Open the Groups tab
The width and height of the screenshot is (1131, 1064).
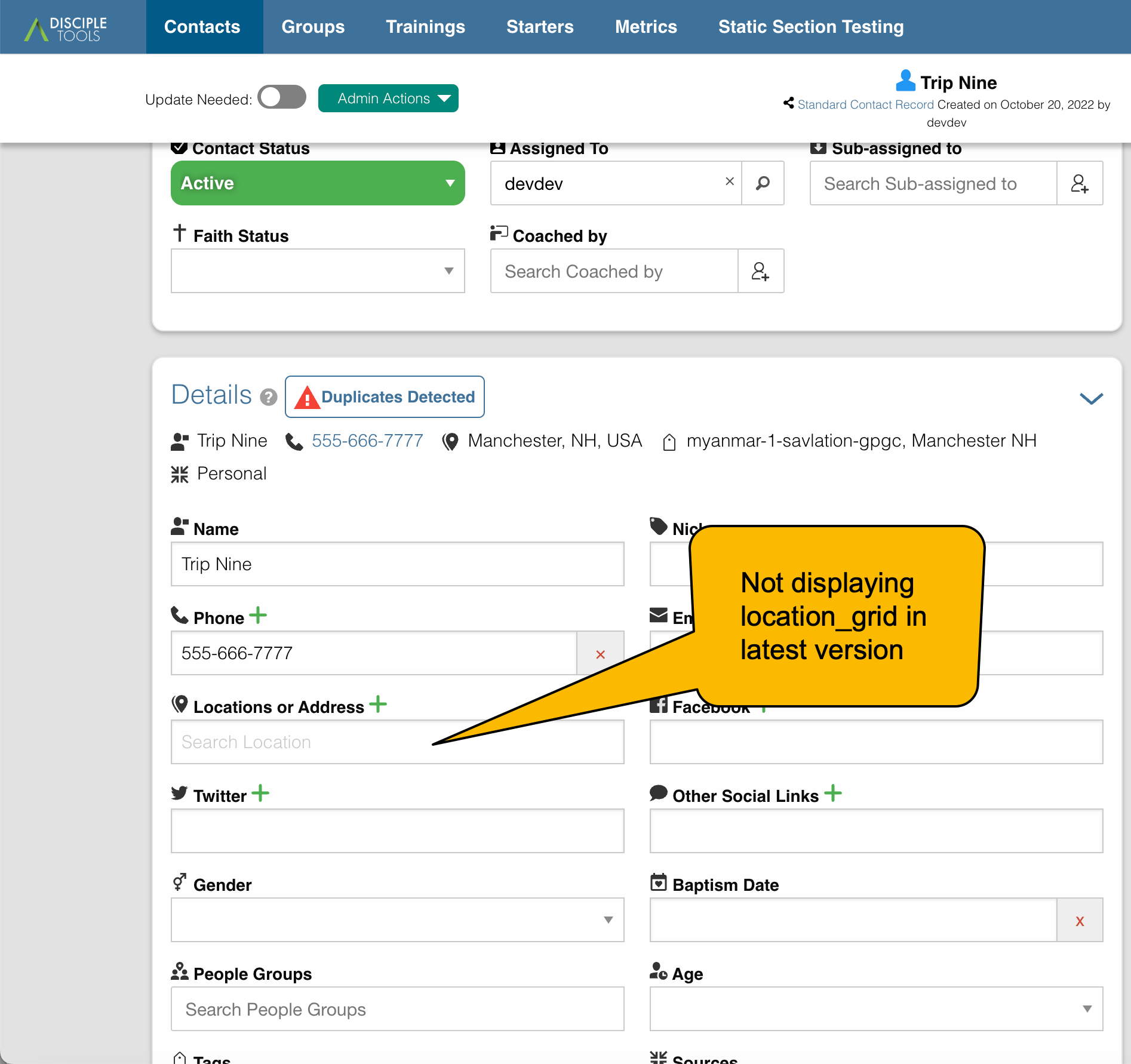pos(313,27)
